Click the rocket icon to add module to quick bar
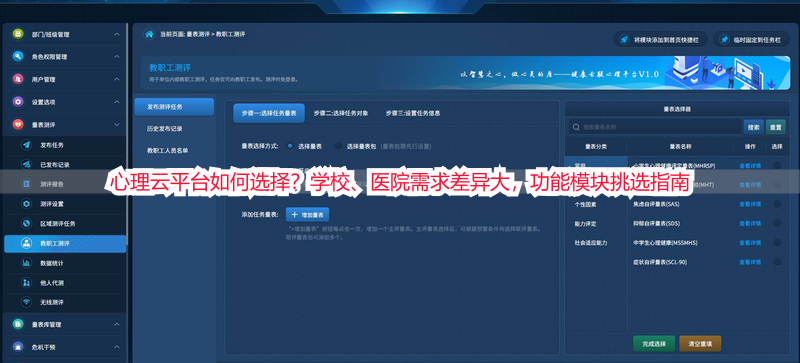This screenshot has width=800, height=363. click(623, 39)
